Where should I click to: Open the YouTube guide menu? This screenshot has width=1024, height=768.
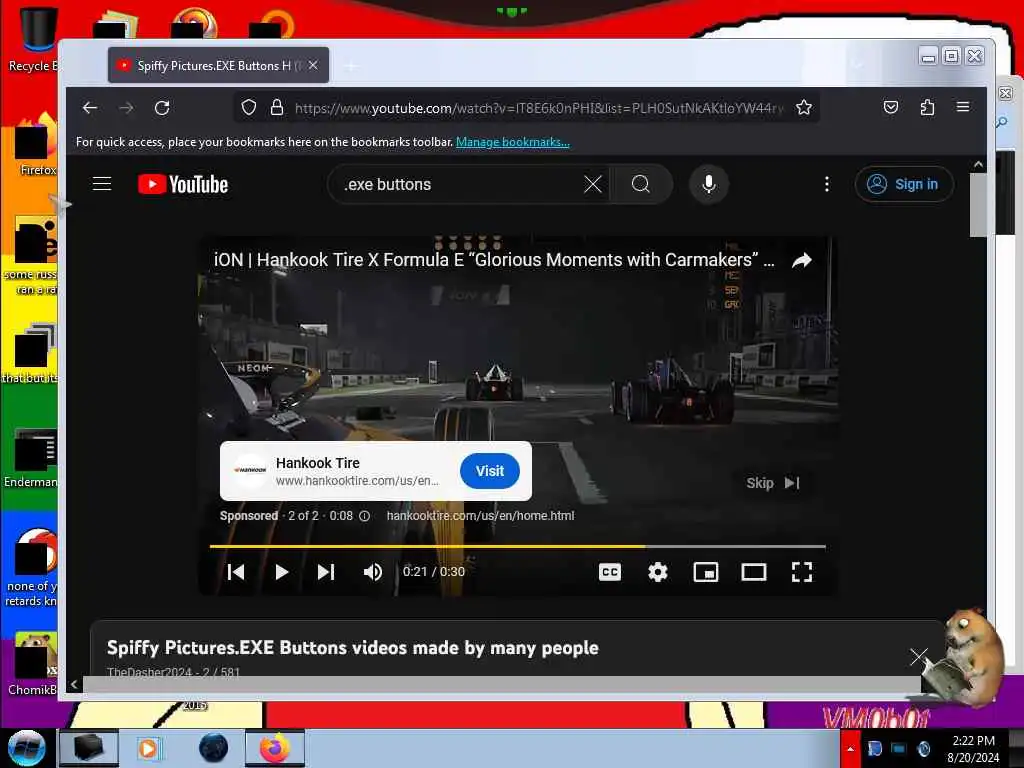(x=102, y=184)
